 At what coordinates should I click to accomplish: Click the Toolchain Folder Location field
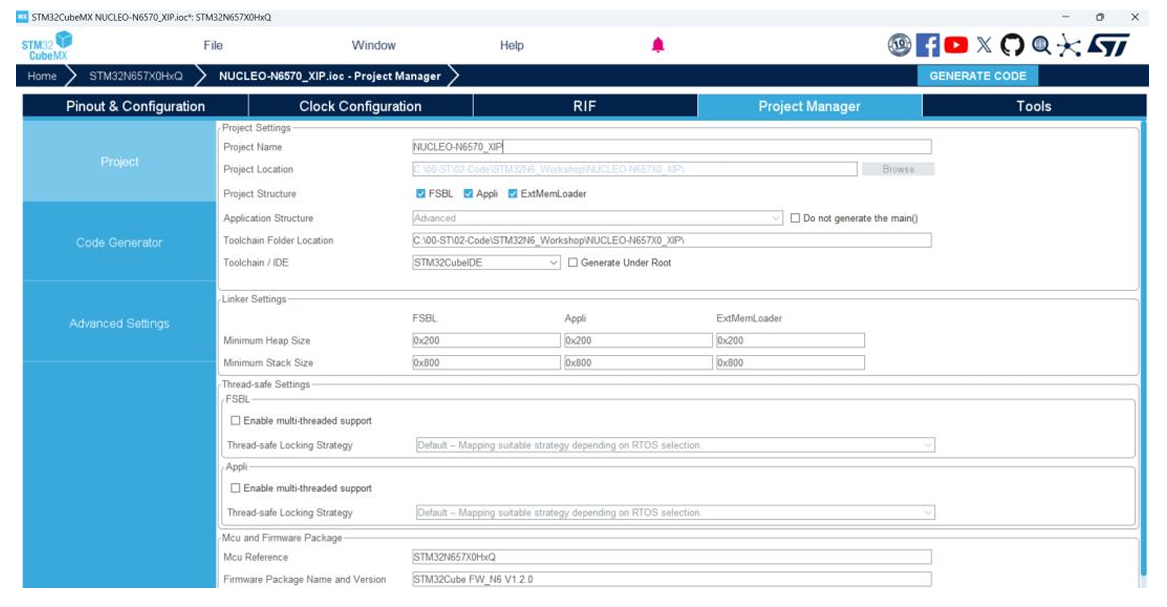671,240
